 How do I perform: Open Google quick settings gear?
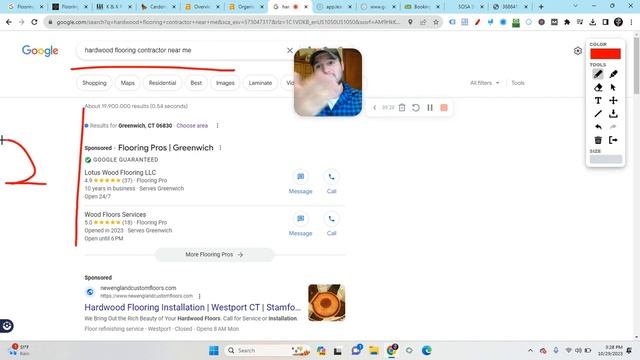578,51
